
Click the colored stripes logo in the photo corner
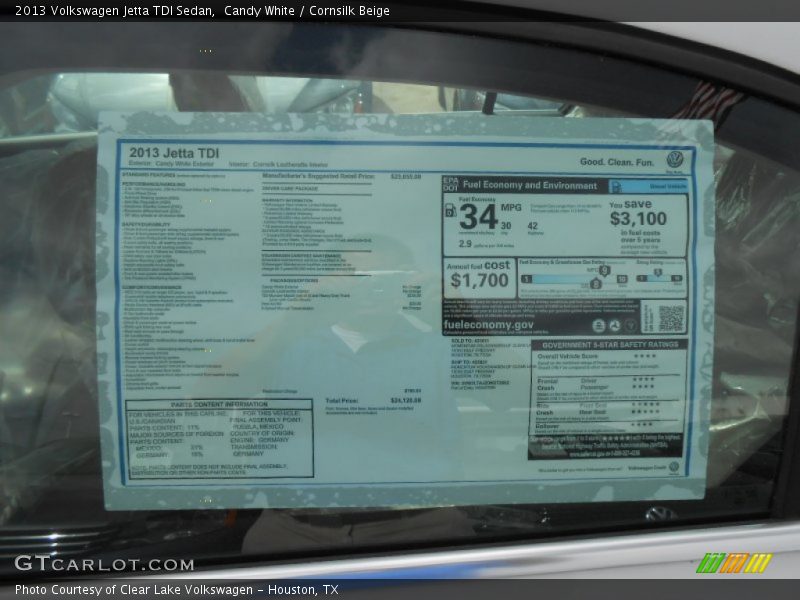coord(734,563)
